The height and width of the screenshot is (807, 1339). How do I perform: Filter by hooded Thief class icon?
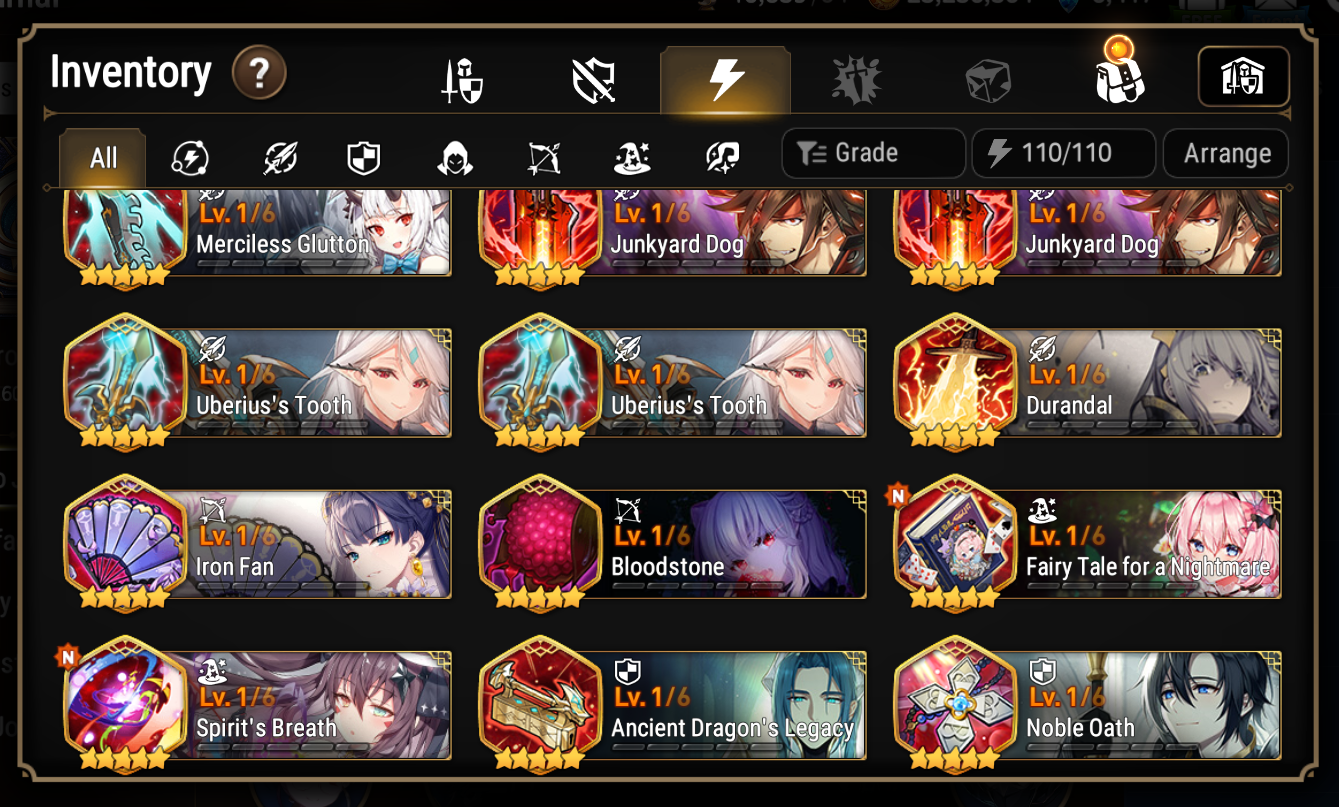point(454,157)
